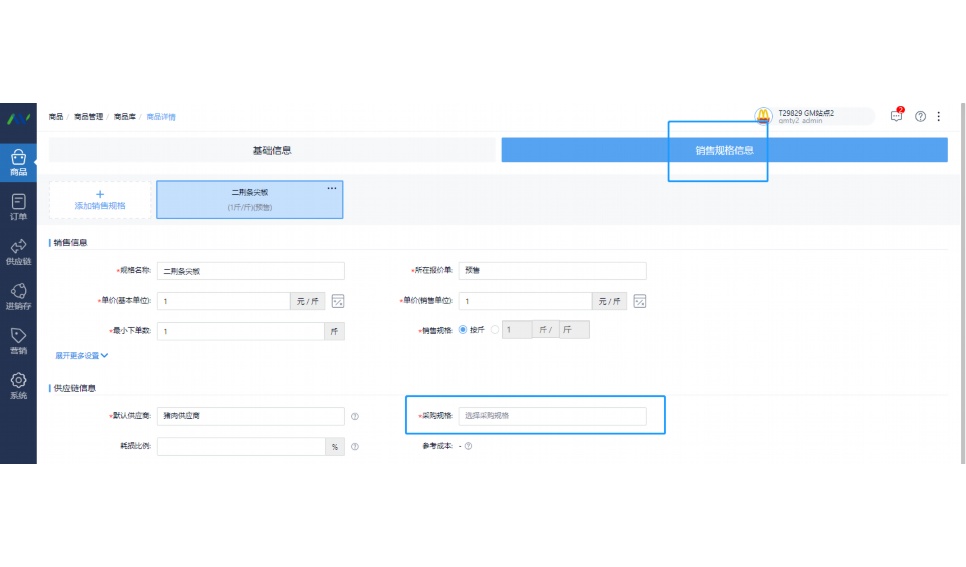The height and width of the screenshot is (567, 966).
Task: Open the 商品 module in sidebar
Action: point(18,162)
